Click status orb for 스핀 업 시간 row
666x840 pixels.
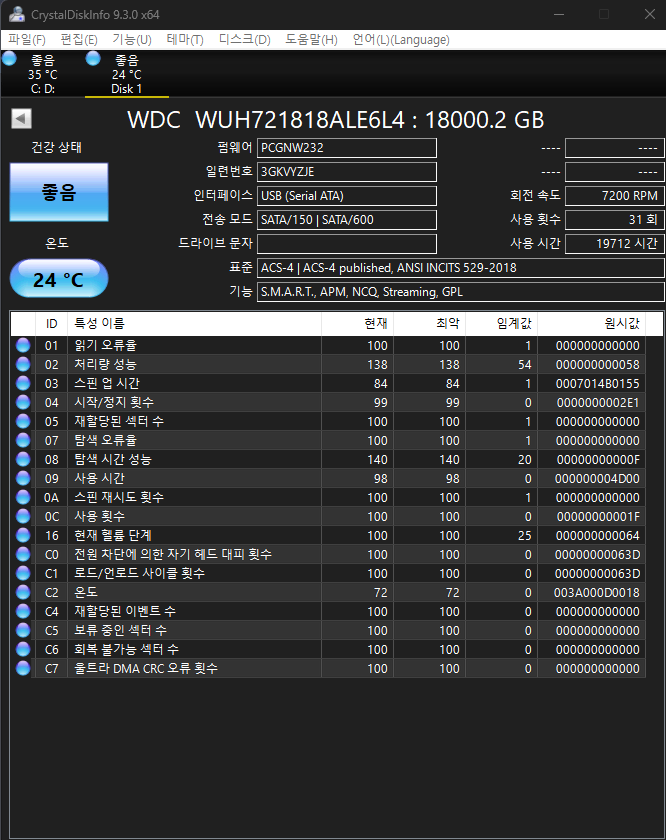click(x=23, y=384)
